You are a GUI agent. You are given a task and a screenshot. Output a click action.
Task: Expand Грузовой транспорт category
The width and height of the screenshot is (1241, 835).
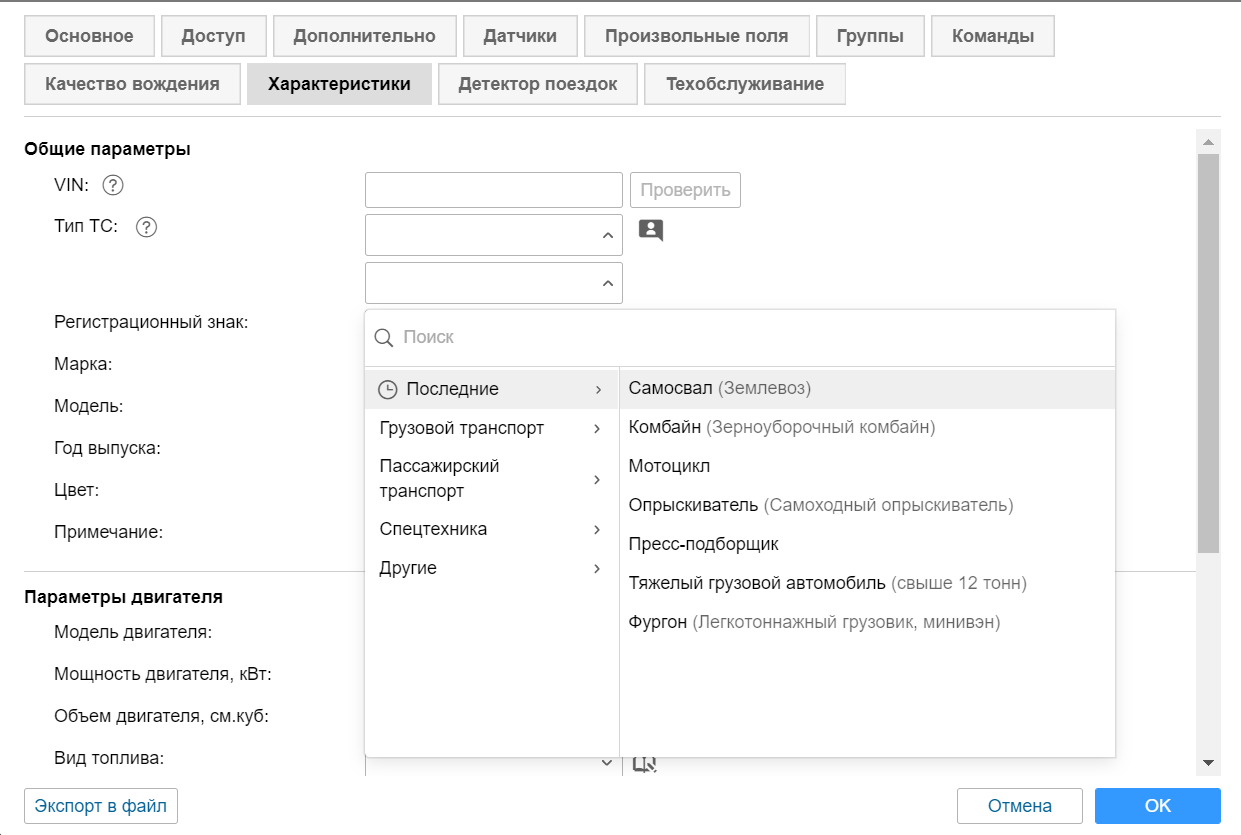tap(491, 428)
